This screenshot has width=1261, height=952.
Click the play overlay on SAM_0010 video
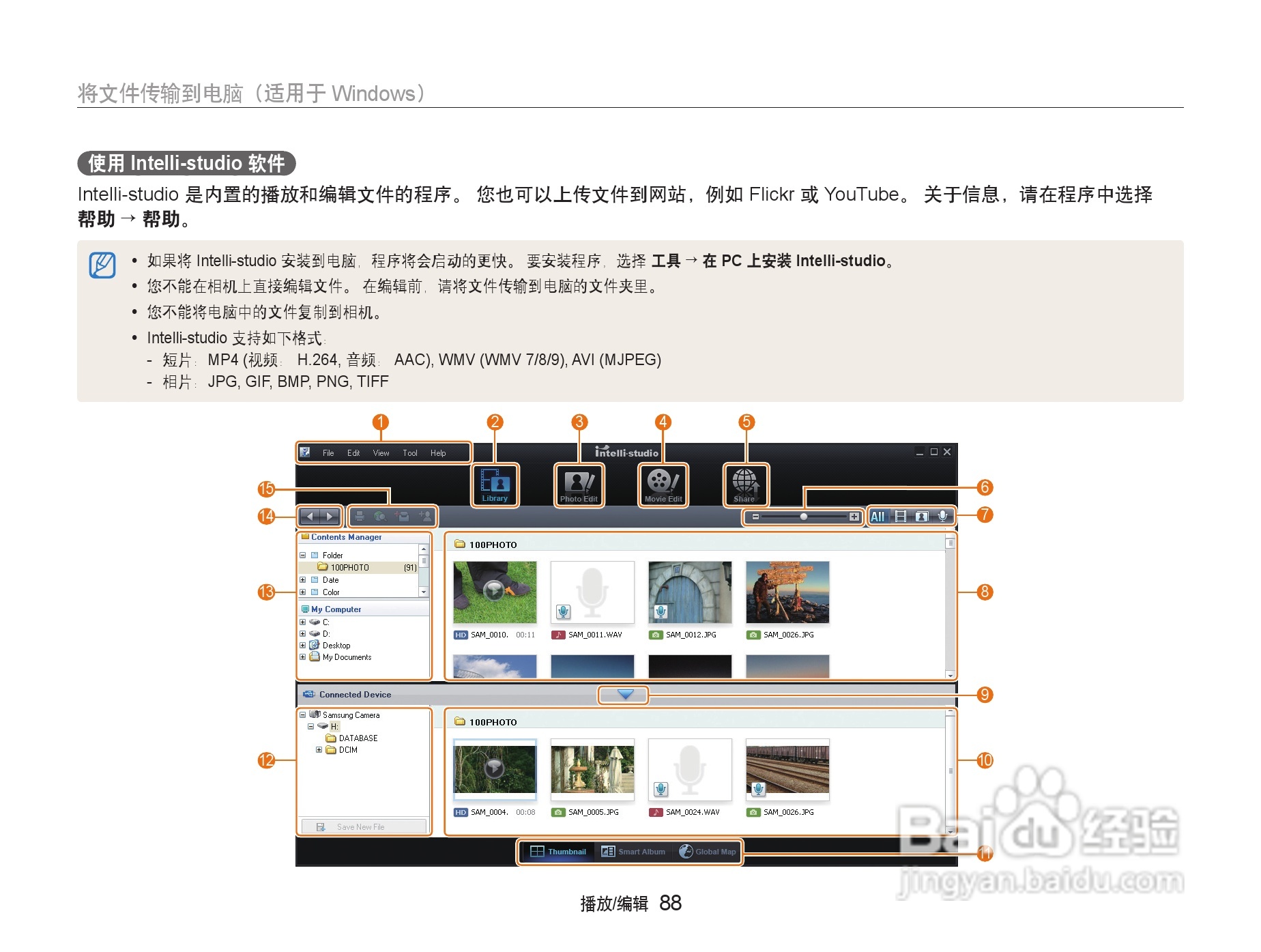click(494, 590)
